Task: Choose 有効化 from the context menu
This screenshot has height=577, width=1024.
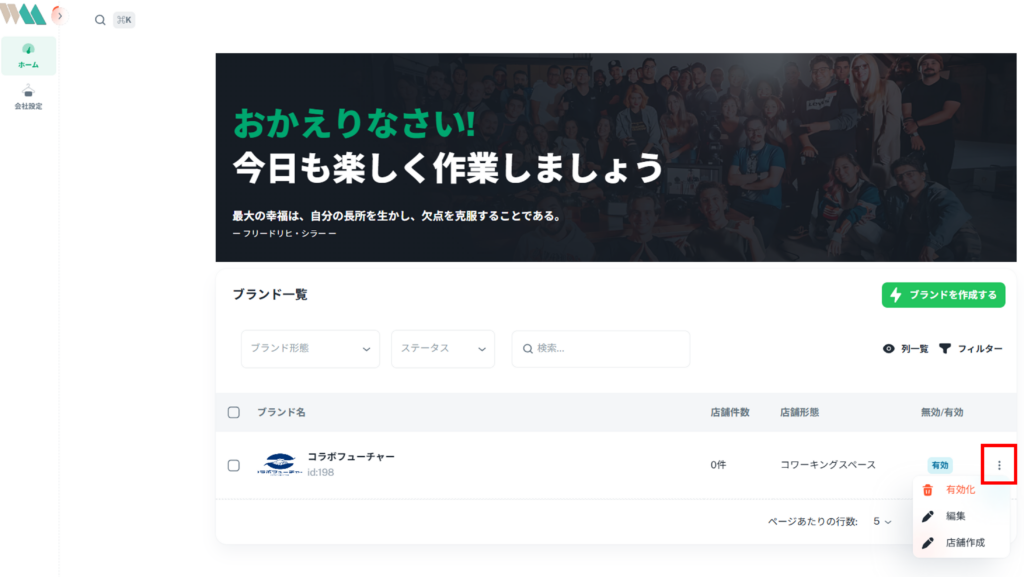Action: (x=960, y=490)
